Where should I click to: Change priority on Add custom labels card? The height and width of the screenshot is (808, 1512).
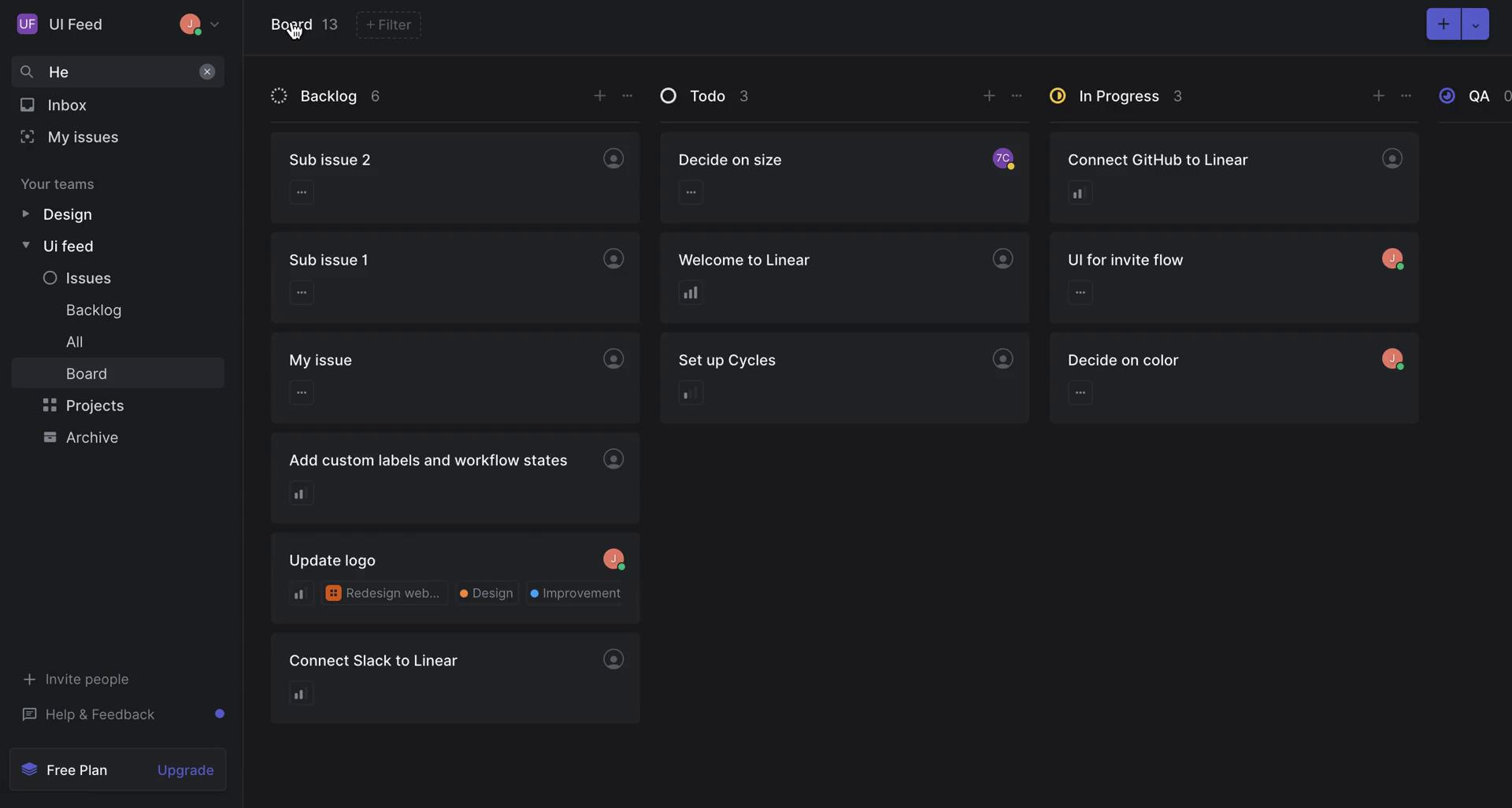(302, 493)
